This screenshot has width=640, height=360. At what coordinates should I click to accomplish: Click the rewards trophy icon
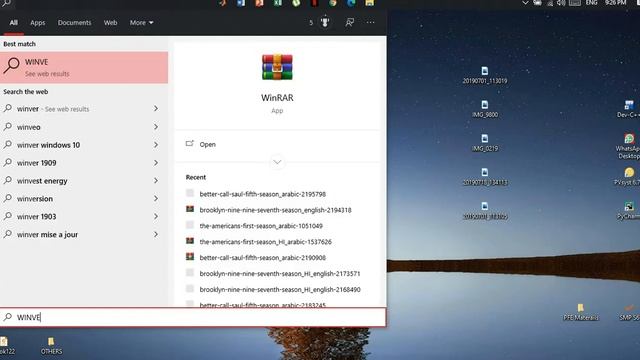(325, 22)
